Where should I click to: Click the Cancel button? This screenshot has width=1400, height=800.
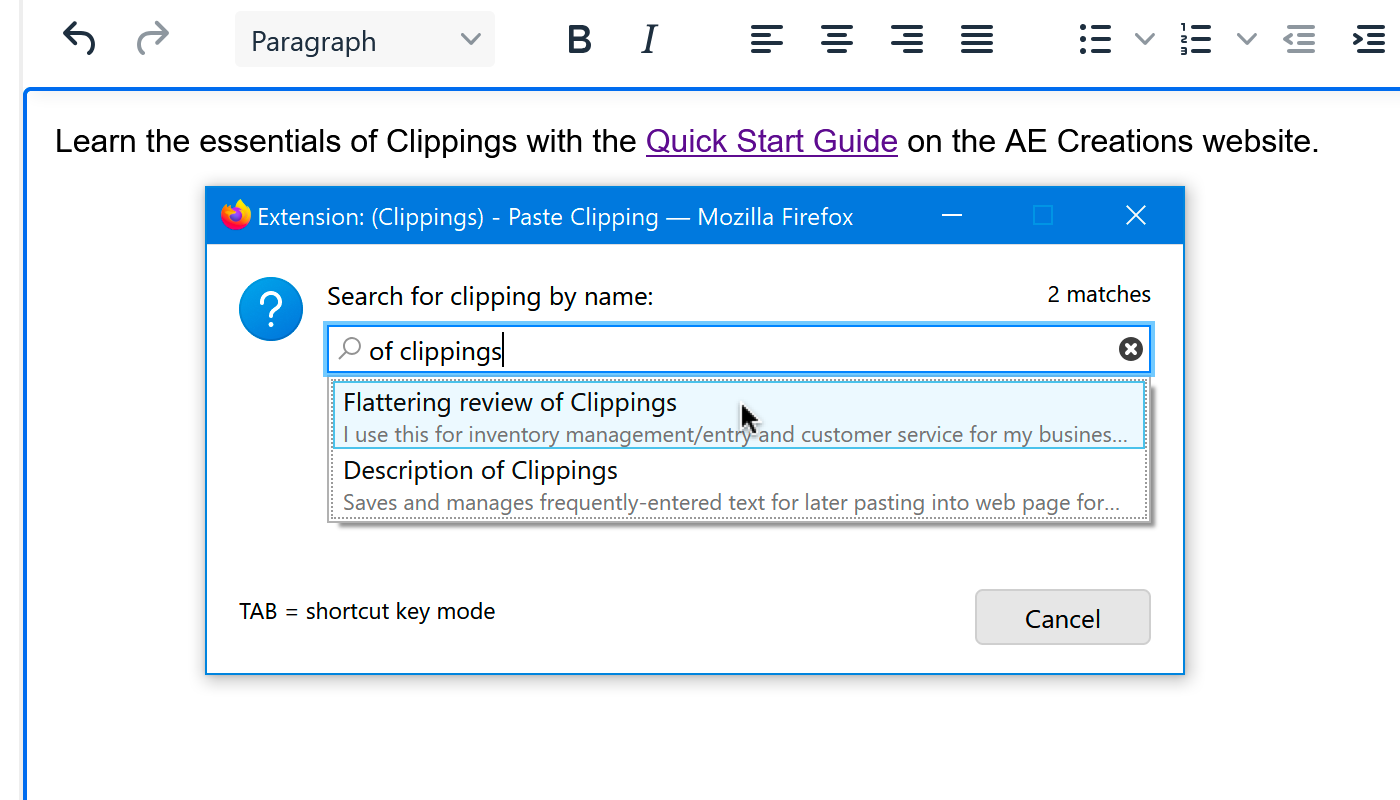click(x=1062, y=617)
